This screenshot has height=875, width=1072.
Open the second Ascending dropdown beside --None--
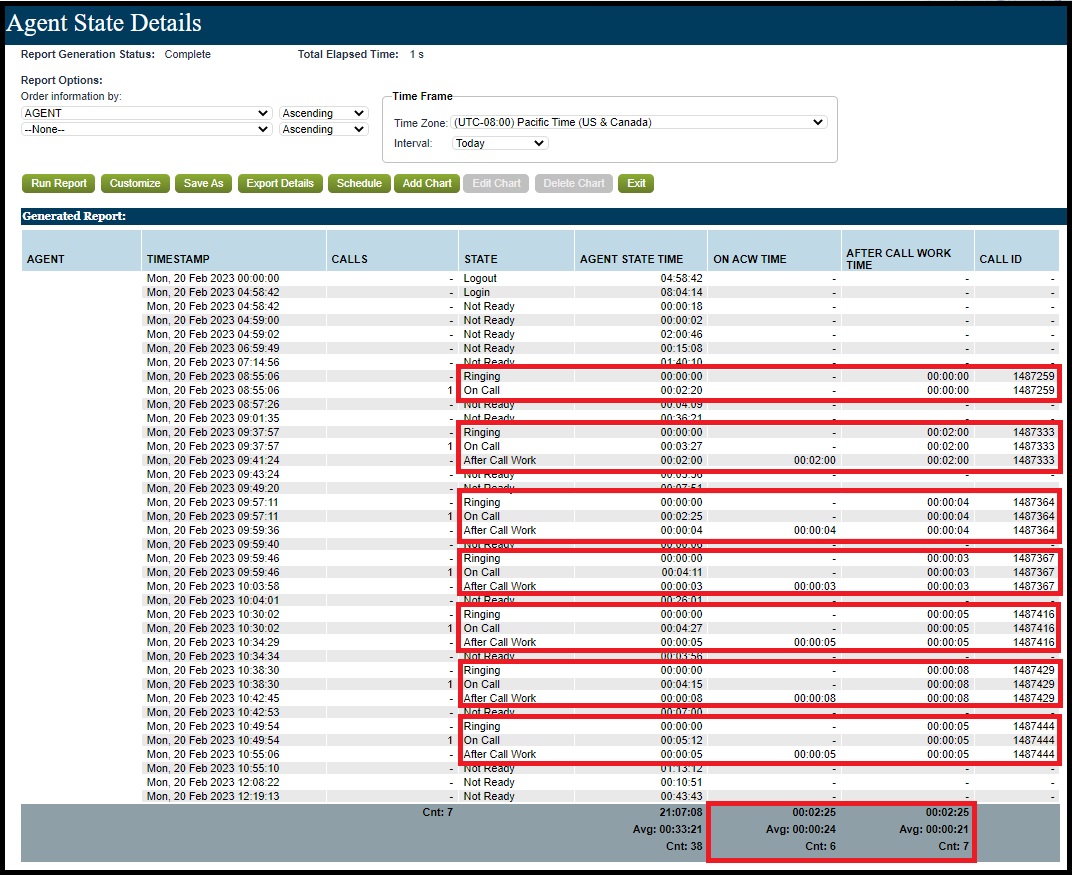[323, 129]
